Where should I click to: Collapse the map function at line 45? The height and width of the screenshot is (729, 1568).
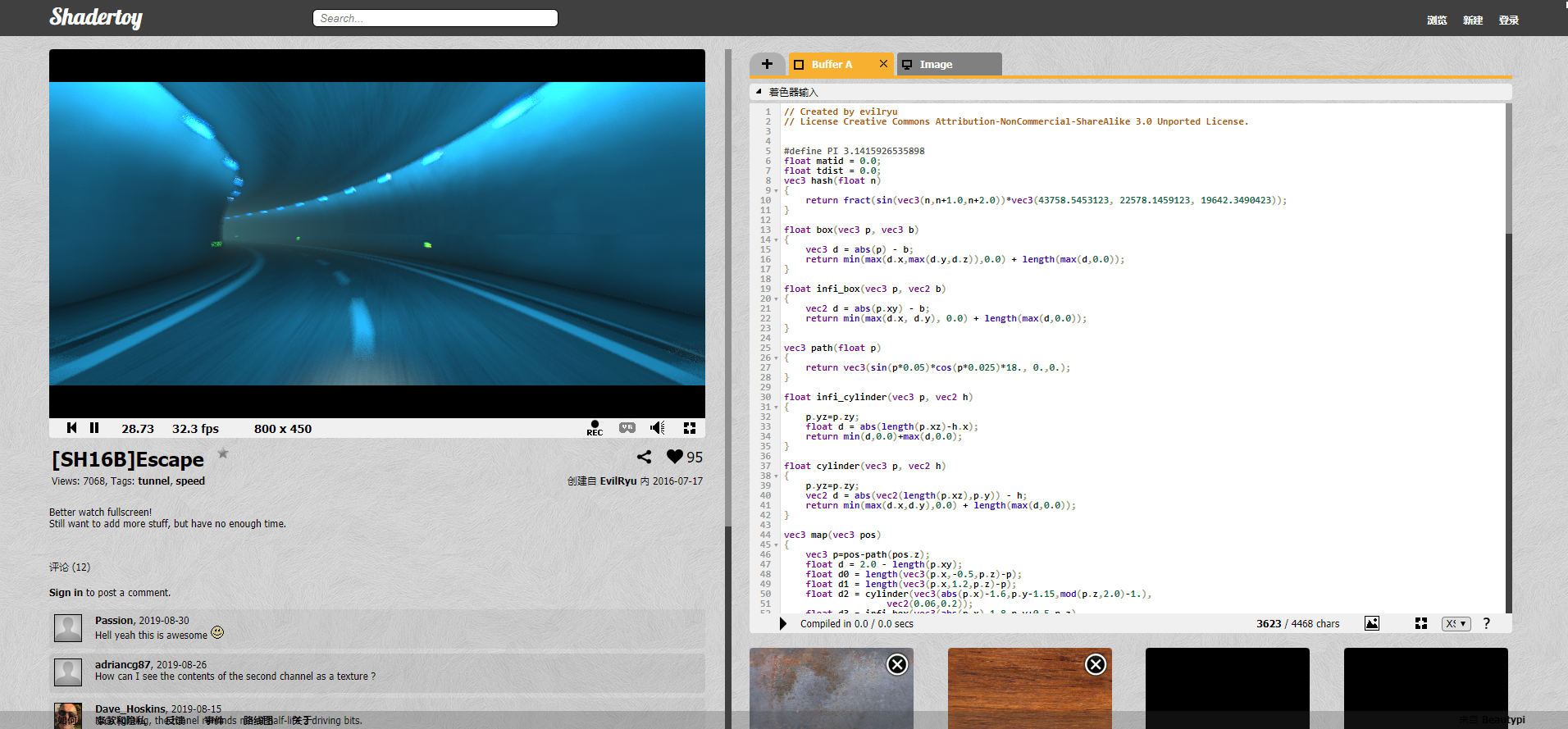tap(777, 545)
